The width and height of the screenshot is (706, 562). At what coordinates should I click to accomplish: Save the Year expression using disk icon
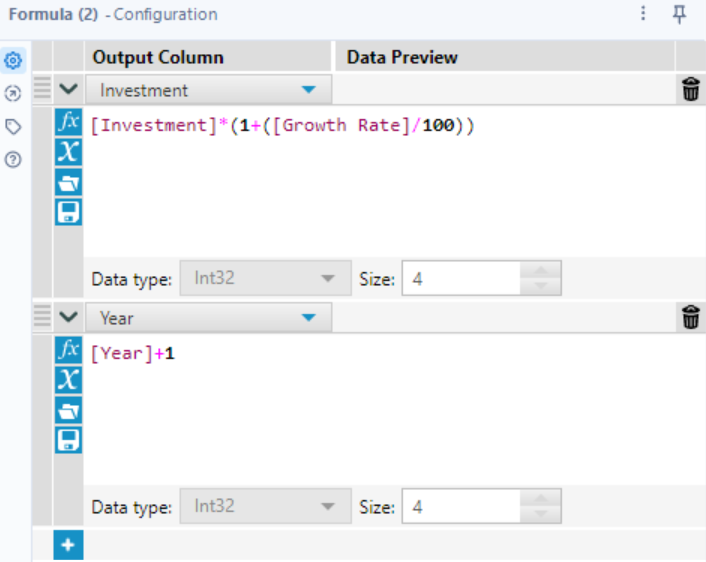68,439
